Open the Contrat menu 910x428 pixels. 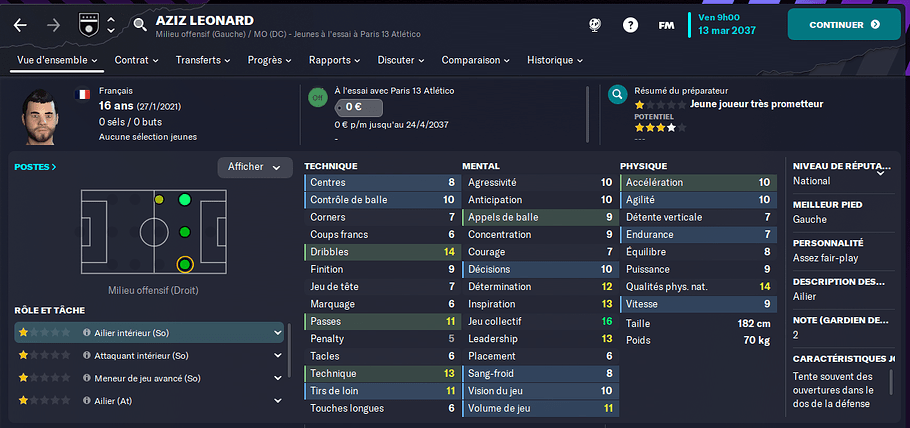(x=136, y=60)
